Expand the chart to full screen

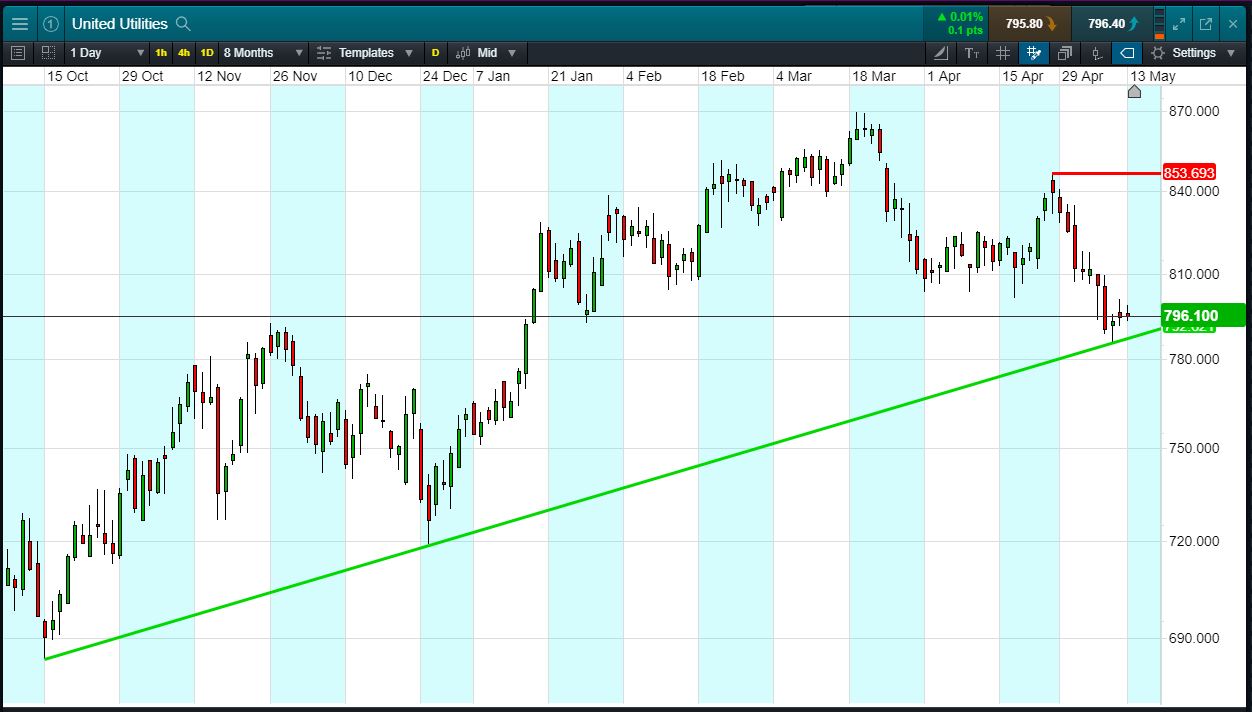pyautogui.click(x=1178, y=24)
